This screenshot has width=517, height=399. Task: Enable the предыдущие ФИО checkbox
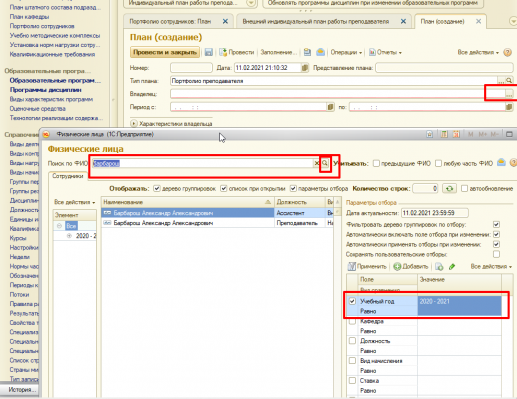[376, 163]
